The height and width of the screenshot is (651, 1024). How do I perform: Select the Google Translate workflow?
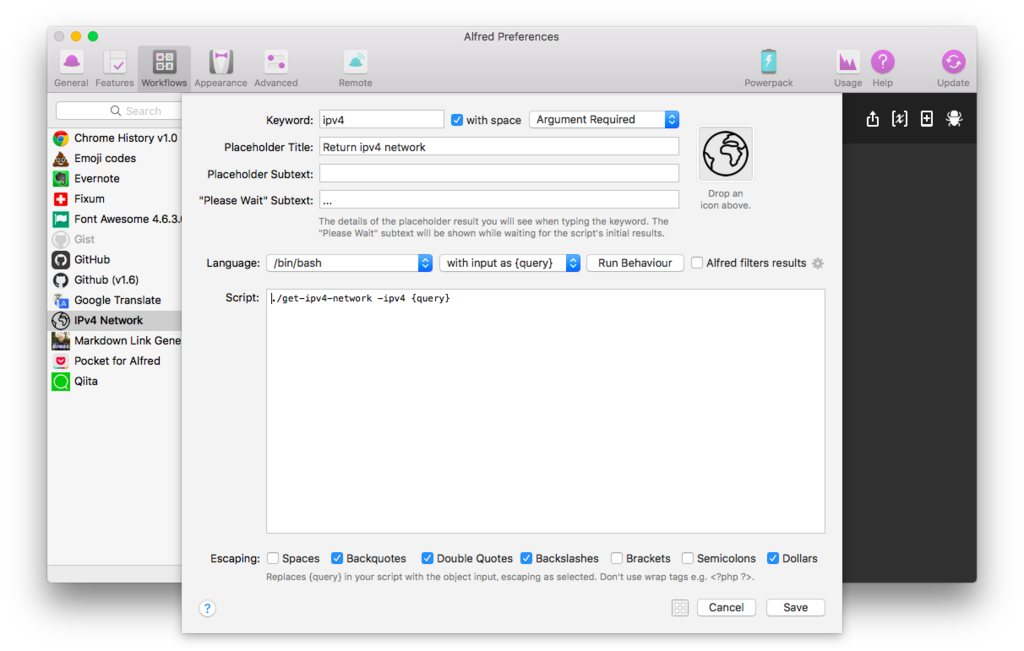pos(115,300)
